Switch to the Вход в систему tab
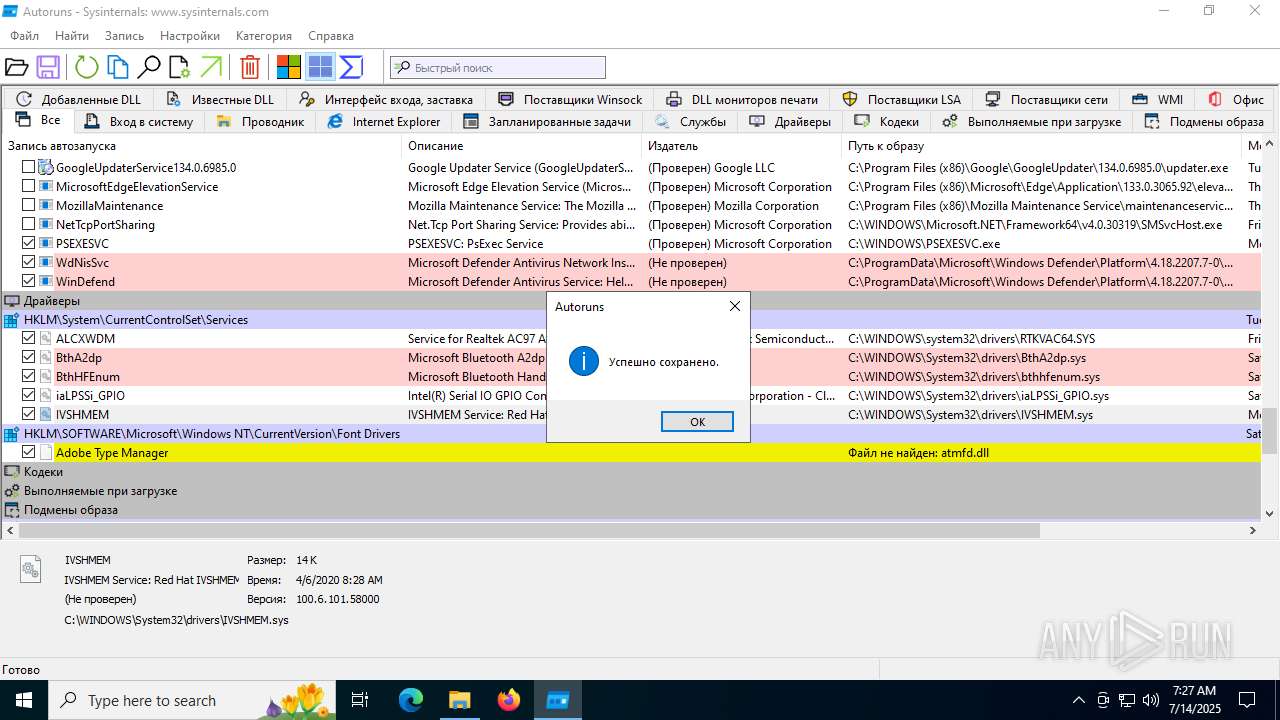 coord(139,122)
